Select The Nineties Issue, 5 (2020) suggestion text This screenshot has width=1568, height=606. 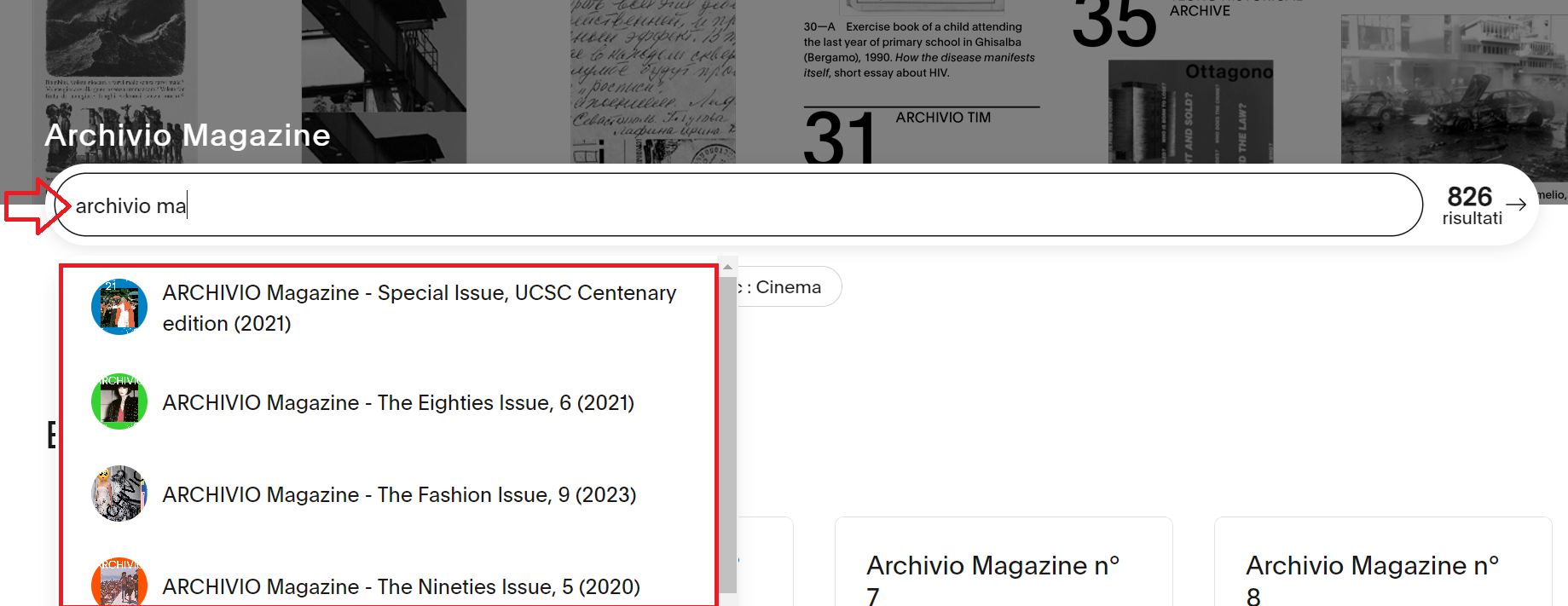click(401, 586)
